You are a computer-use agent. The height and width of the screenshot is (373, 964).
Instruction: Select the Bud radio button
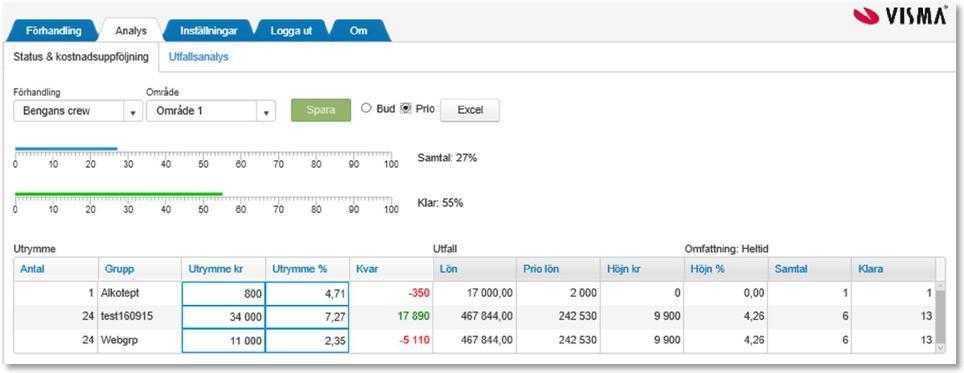click(366, 108)
